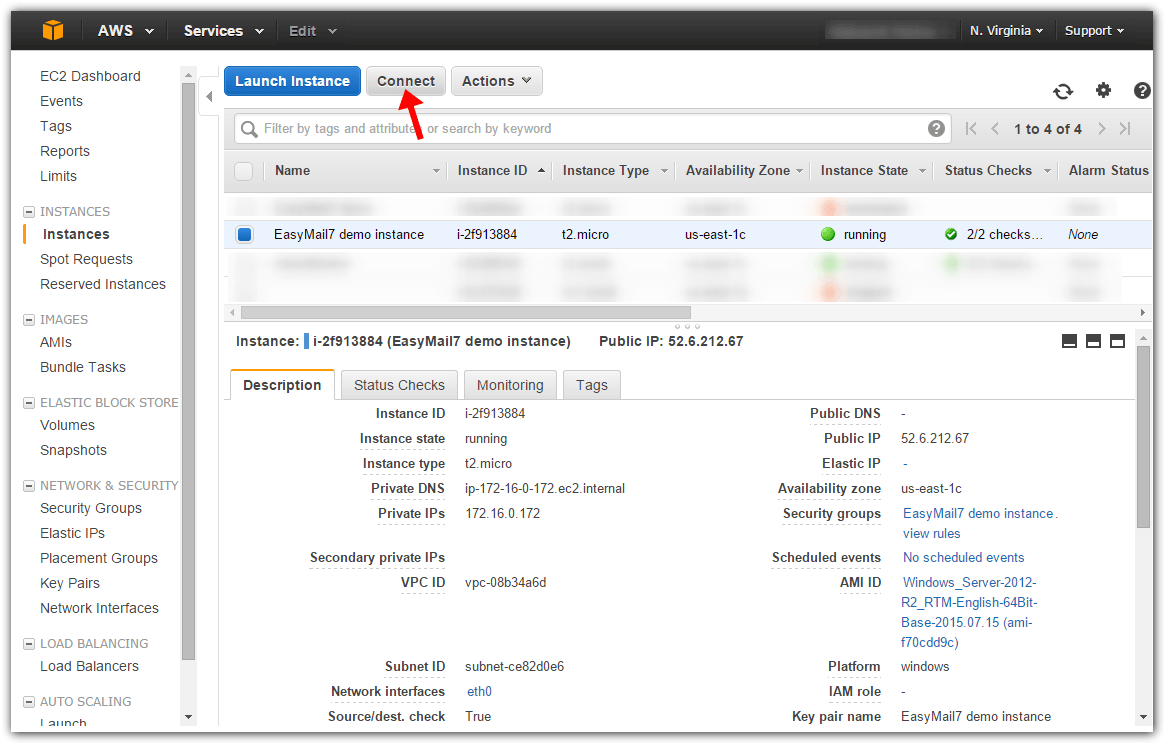This screenshot has width=1166, height=745.
Task: Collapse the AUTO SCALING section
Action: point(29,702)
